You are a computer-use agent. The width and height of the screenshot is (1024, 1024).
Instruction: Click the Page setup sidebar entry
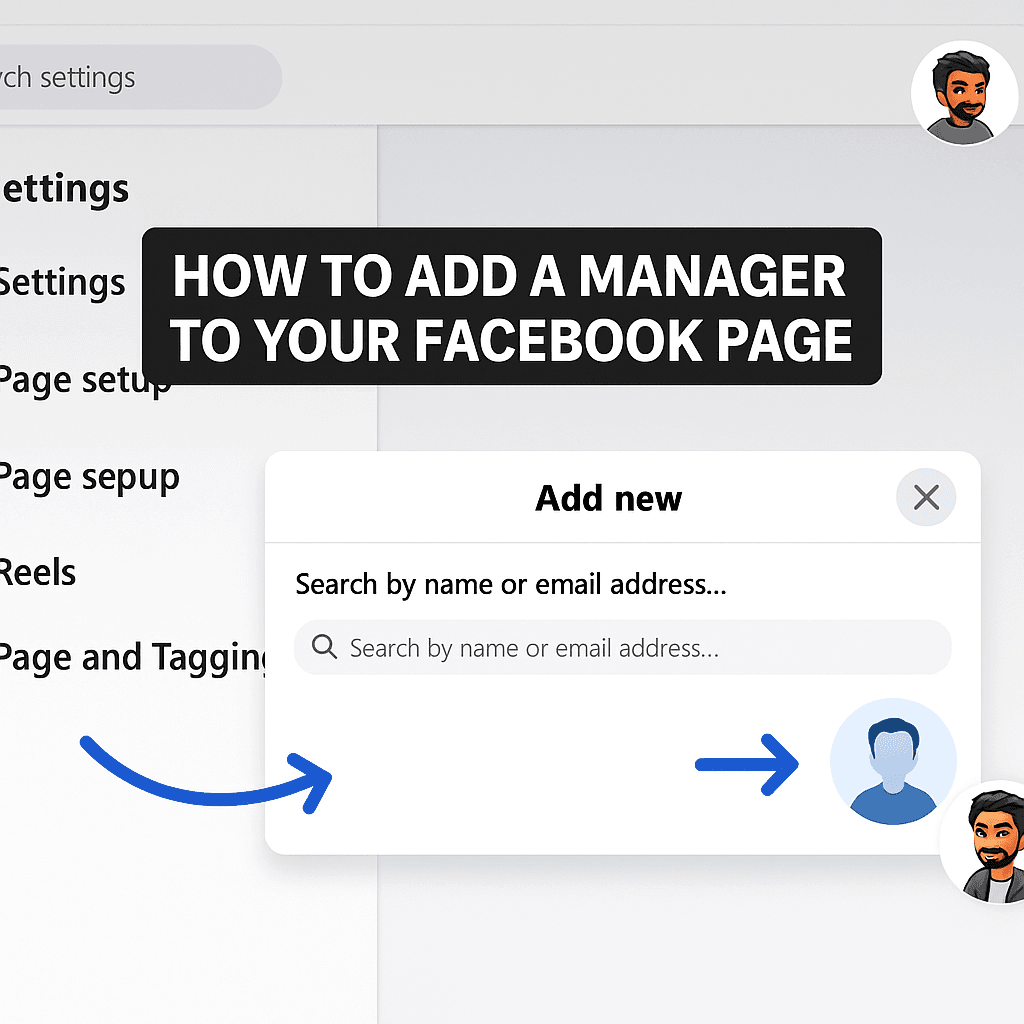click(x=85, y=380)
